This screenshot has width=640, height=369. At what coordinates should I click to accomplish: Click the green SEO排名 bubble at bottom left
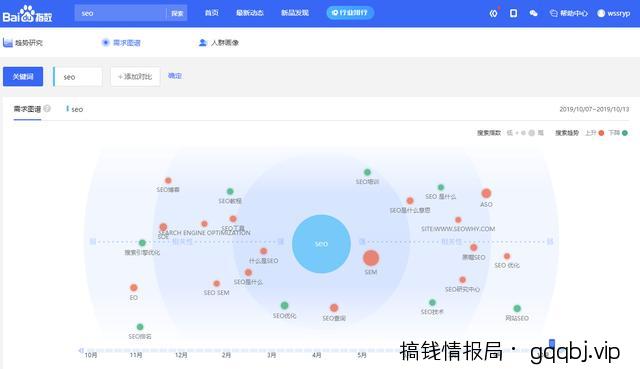coord(140,327)
